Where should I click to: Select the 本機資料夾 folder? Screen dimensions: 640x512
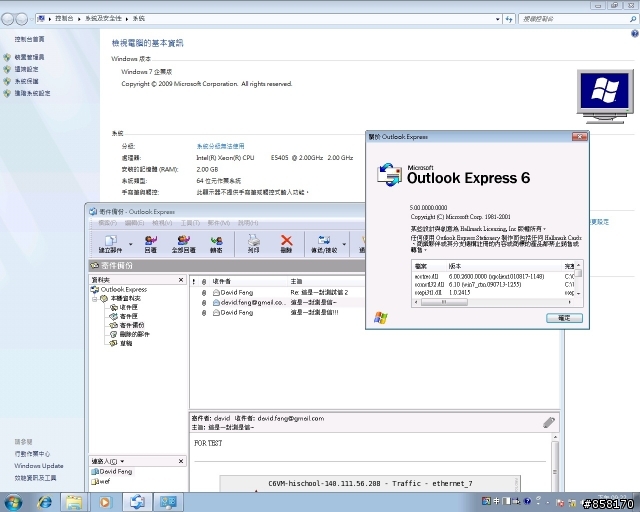[x=125, y=298]
